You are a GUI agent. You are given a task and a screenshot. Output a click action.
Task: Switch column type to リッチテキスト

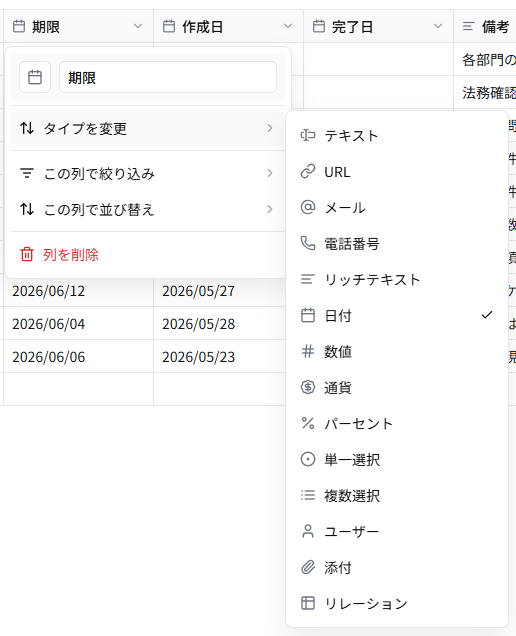pos(397,279)
